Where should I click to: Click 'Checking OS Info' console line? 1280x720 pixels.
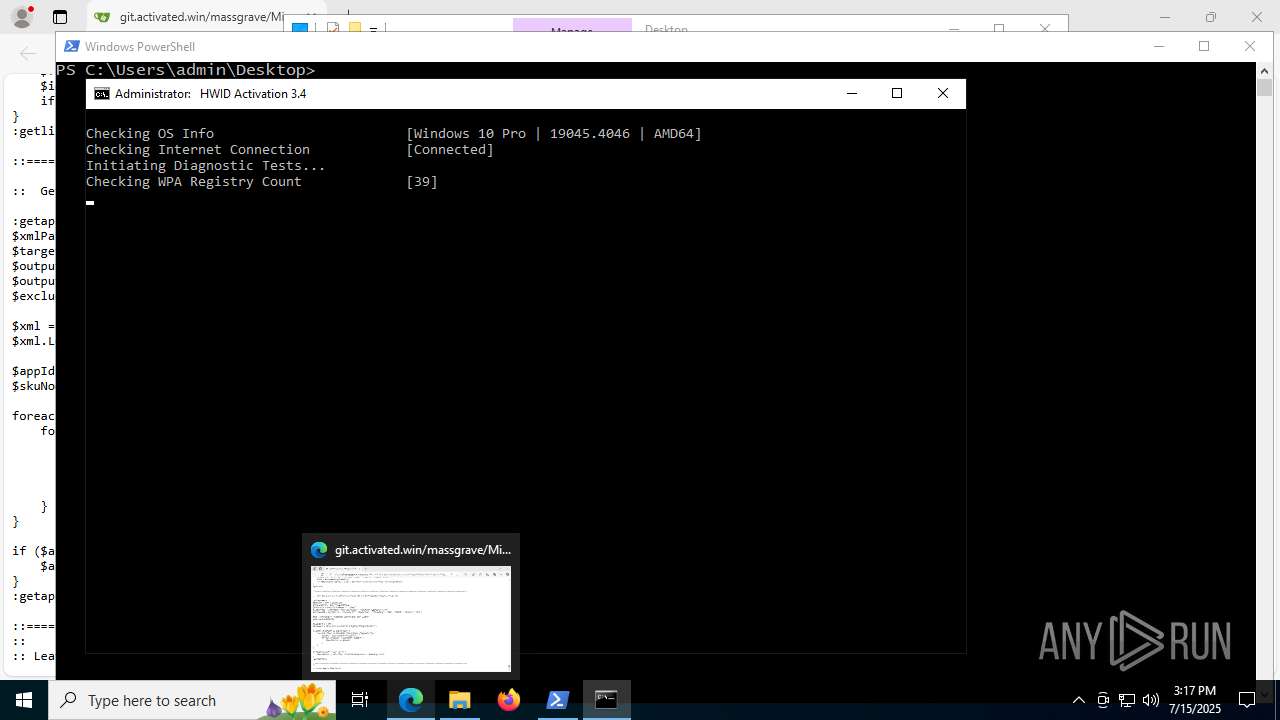(x=150, y=133)
